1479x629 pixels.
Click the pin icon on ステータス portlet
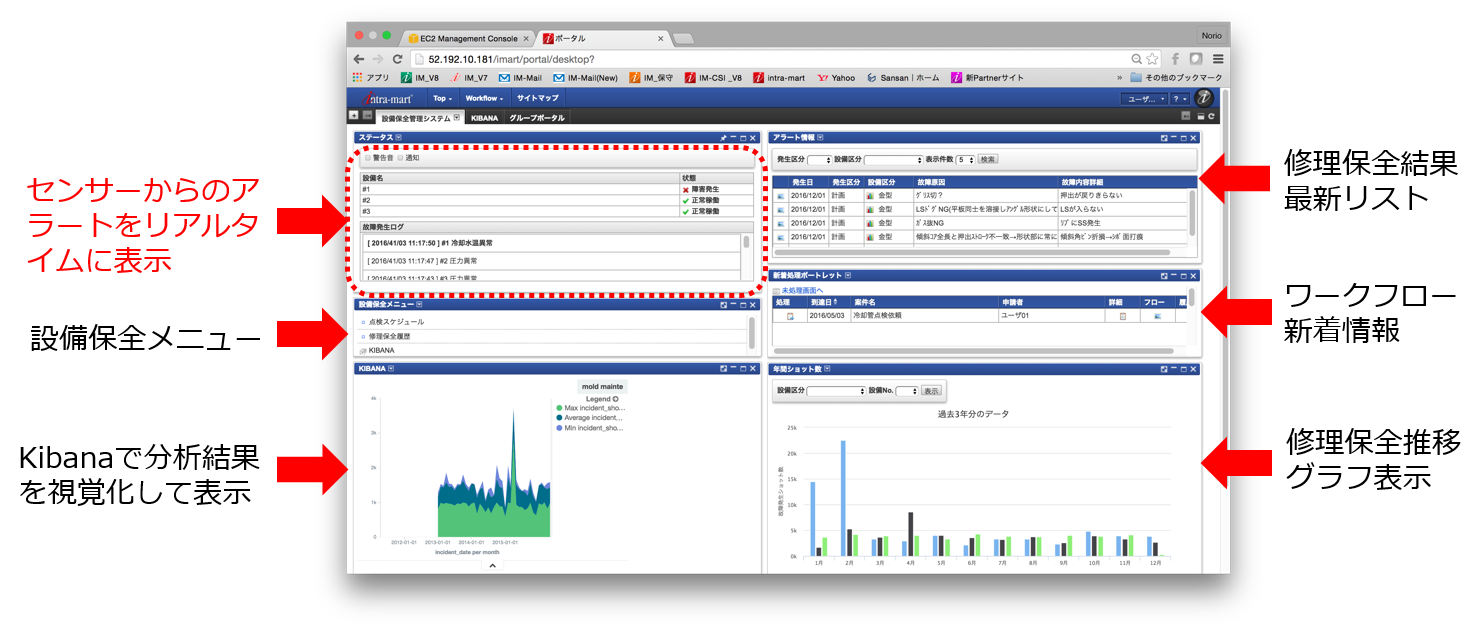pyautogui.click(x=722, y=138)
